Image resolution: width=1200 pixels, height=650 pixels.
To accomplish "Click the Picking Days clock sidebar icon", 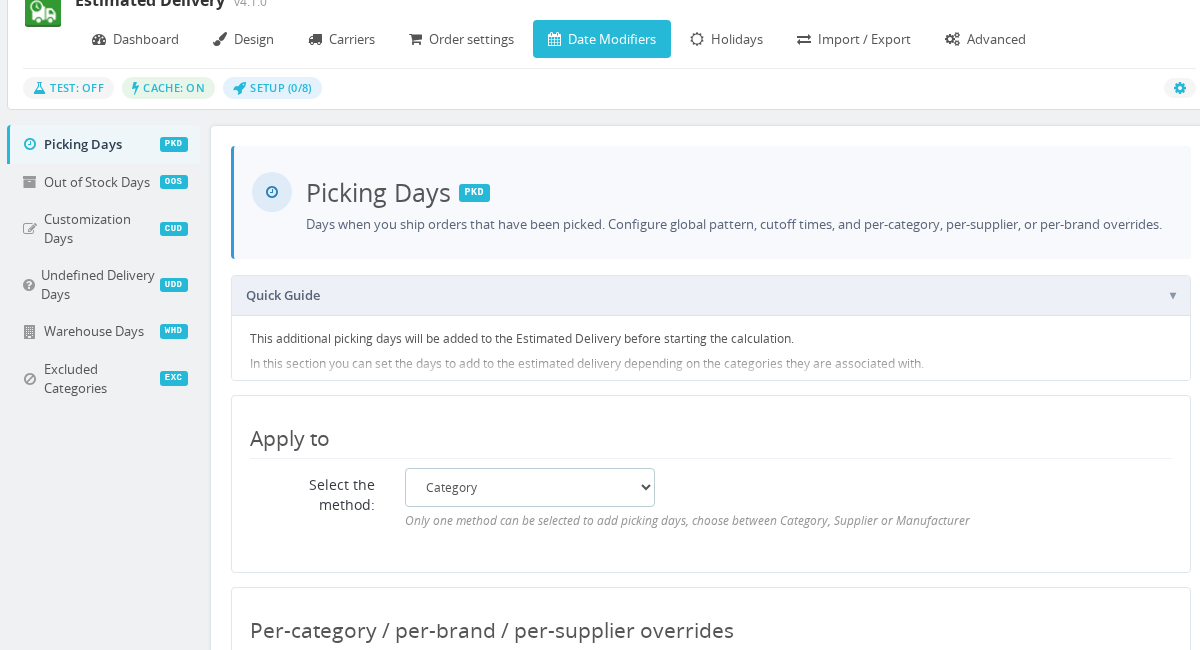I will [x=30, y=144].
